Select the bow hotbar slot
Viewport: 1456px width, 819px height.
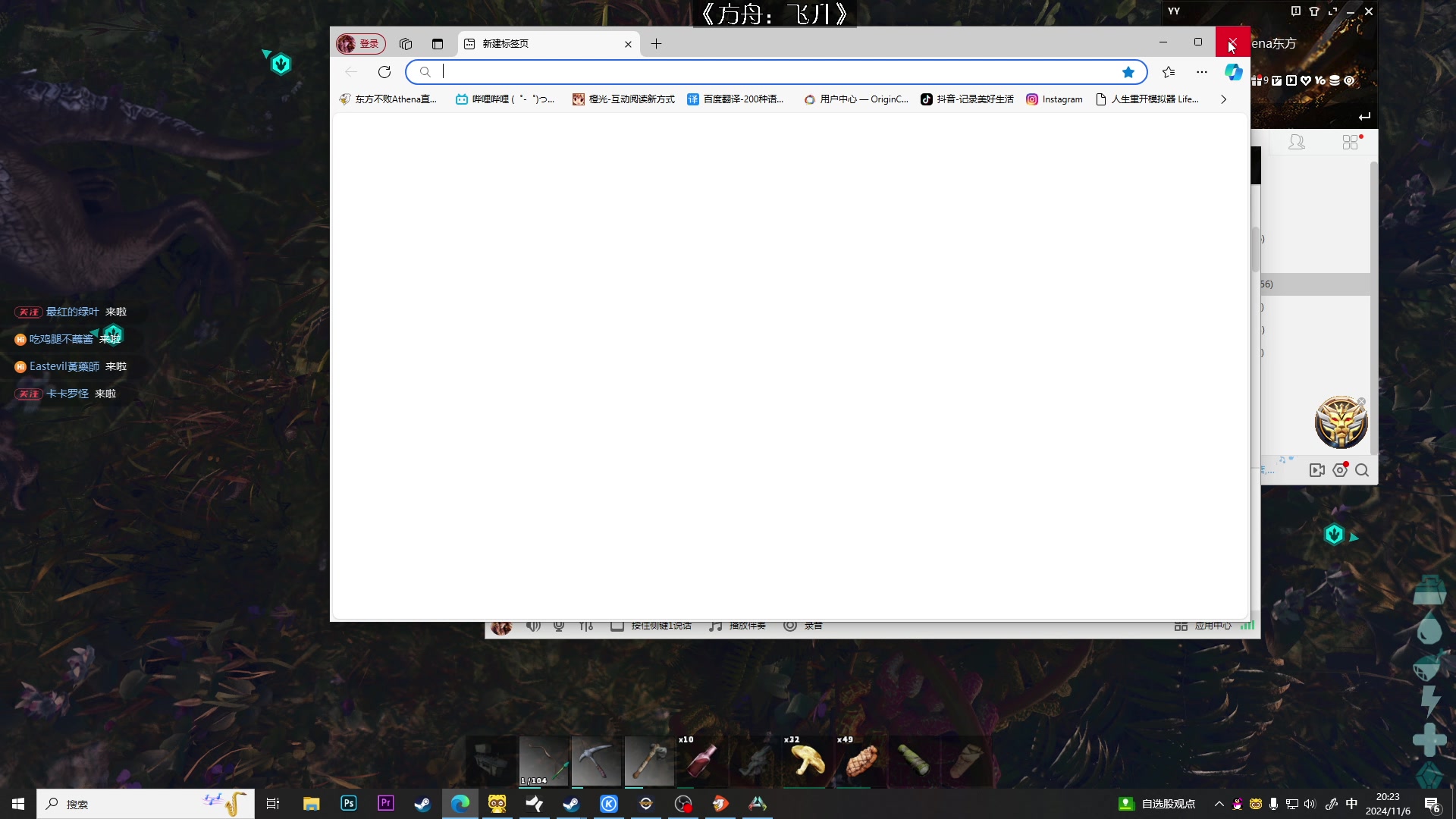544,761
